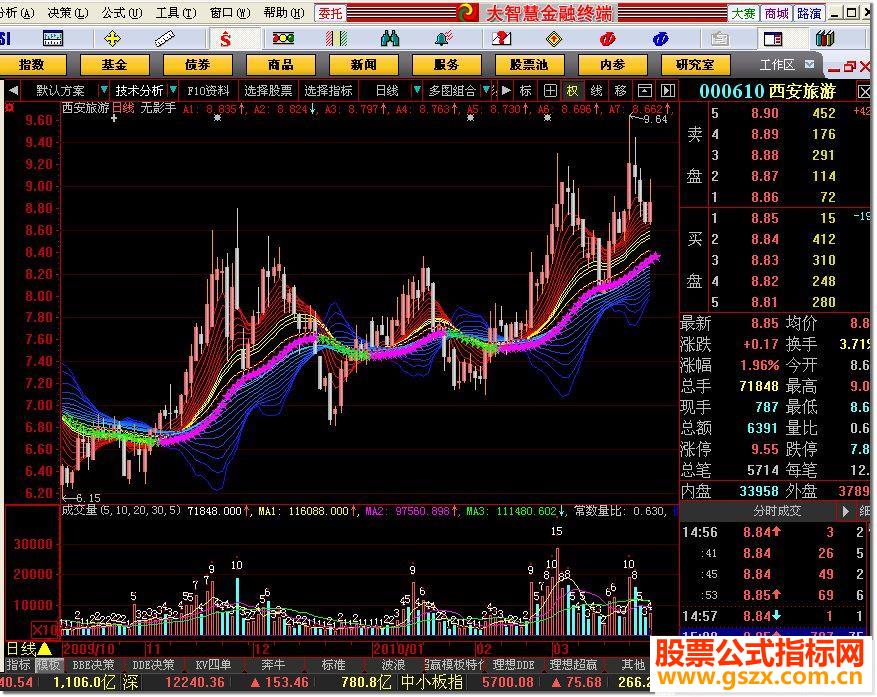Select the 理想DDE template tab
877x697 pixels.
coord(514,665)
